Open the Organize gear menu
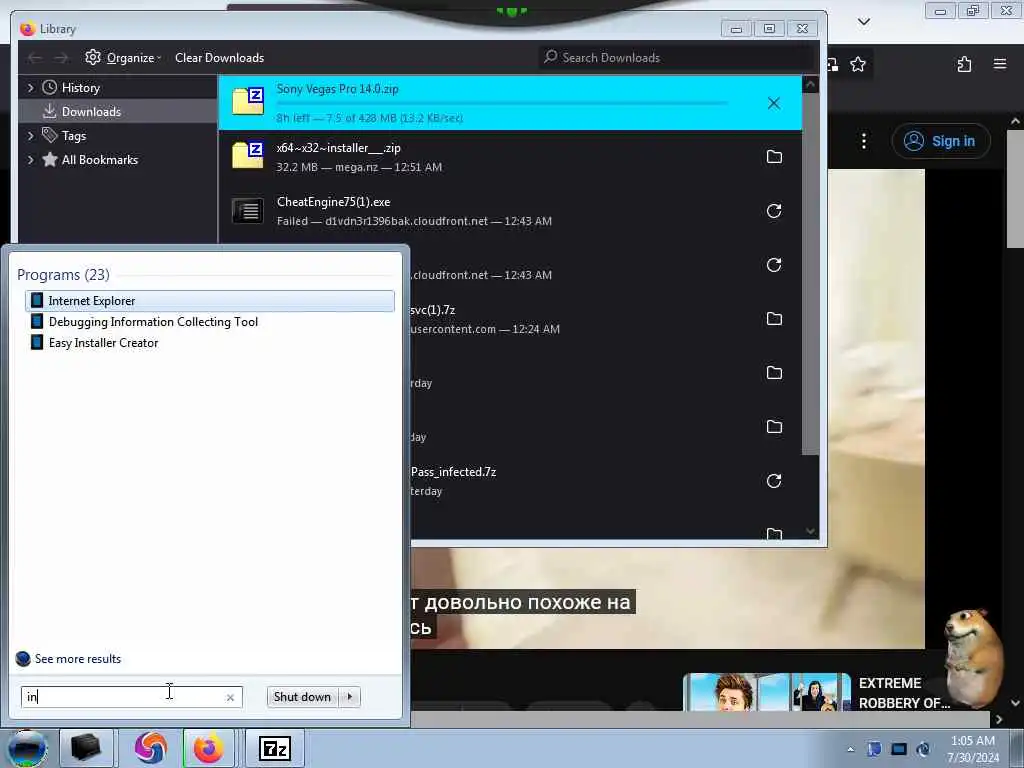 [x=123, y=57]
